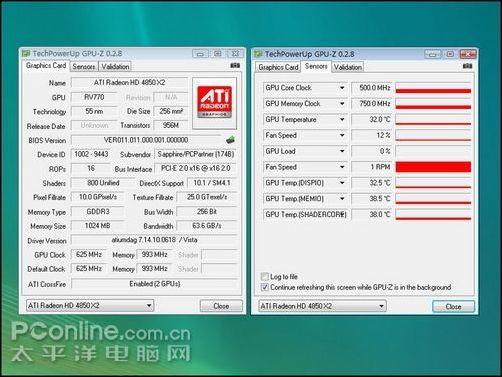502x377 pixels.
Task: Expand the GPU Core Clock sensor dropdown
Action: [342, 88]
